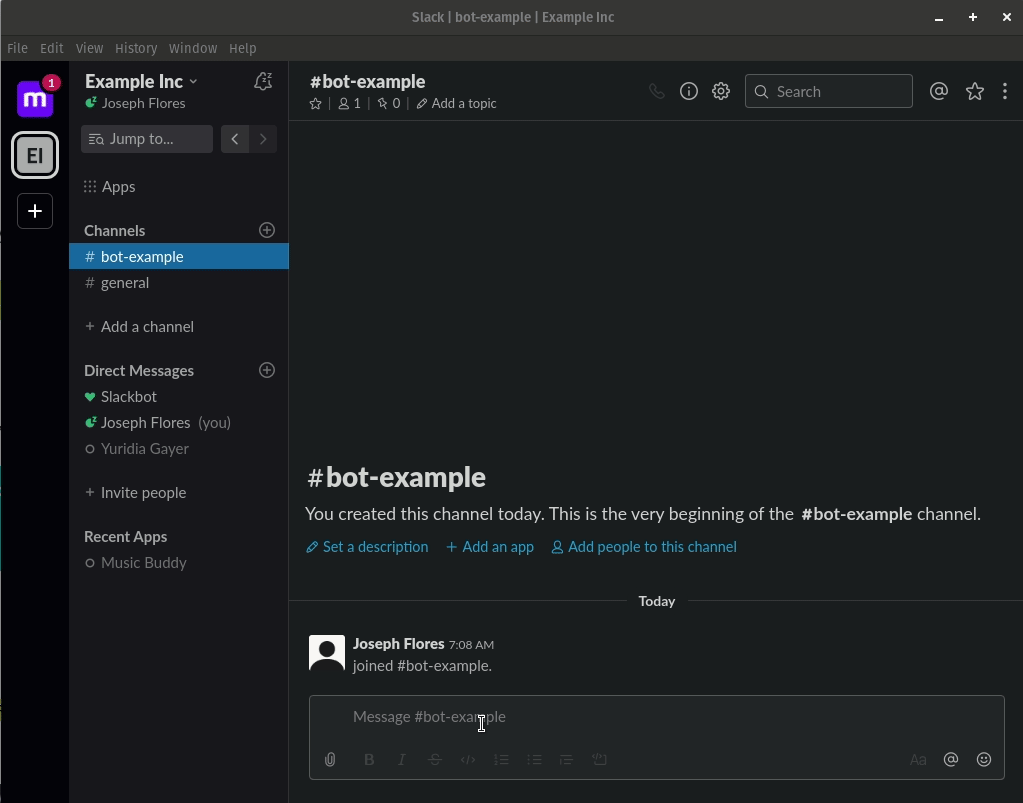Toggle bulleted list in composer
1023x803 pixels.
click(534, 759)
